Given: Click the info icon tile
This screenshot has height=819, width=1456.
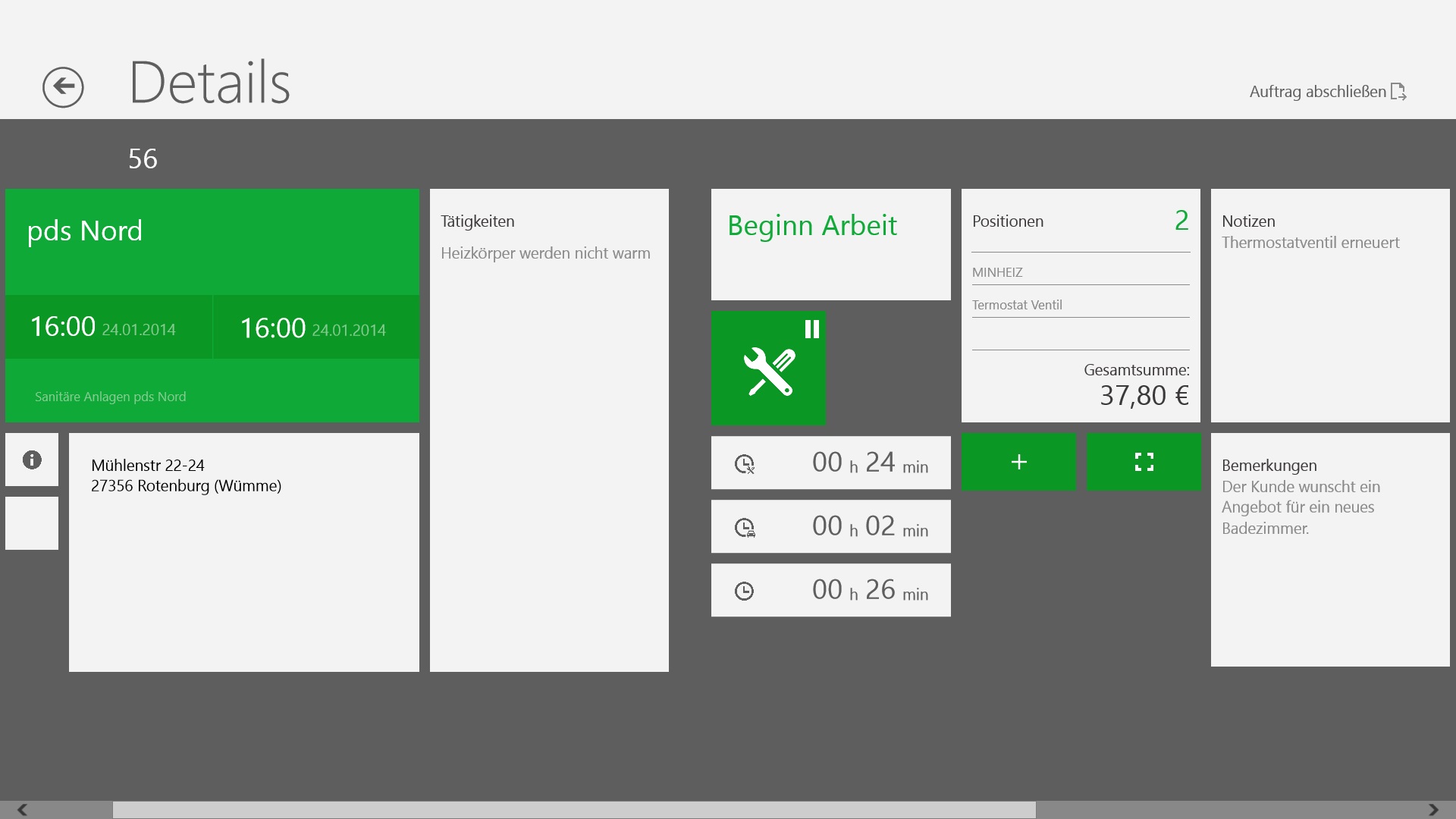Looking at the screenshot, I should coord(32,460).
